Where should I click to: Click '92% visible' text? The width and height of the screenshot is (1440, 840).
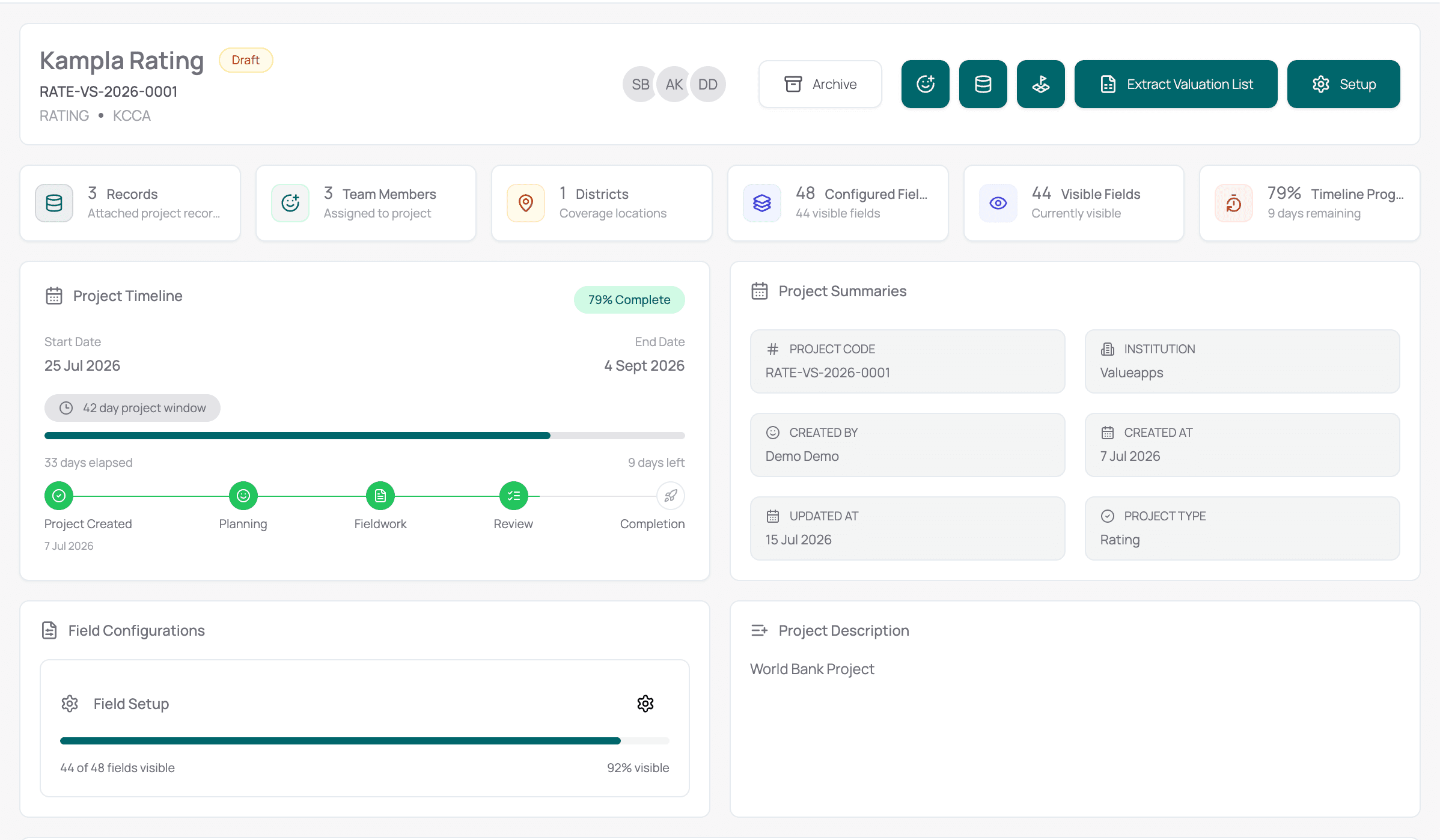638,768
